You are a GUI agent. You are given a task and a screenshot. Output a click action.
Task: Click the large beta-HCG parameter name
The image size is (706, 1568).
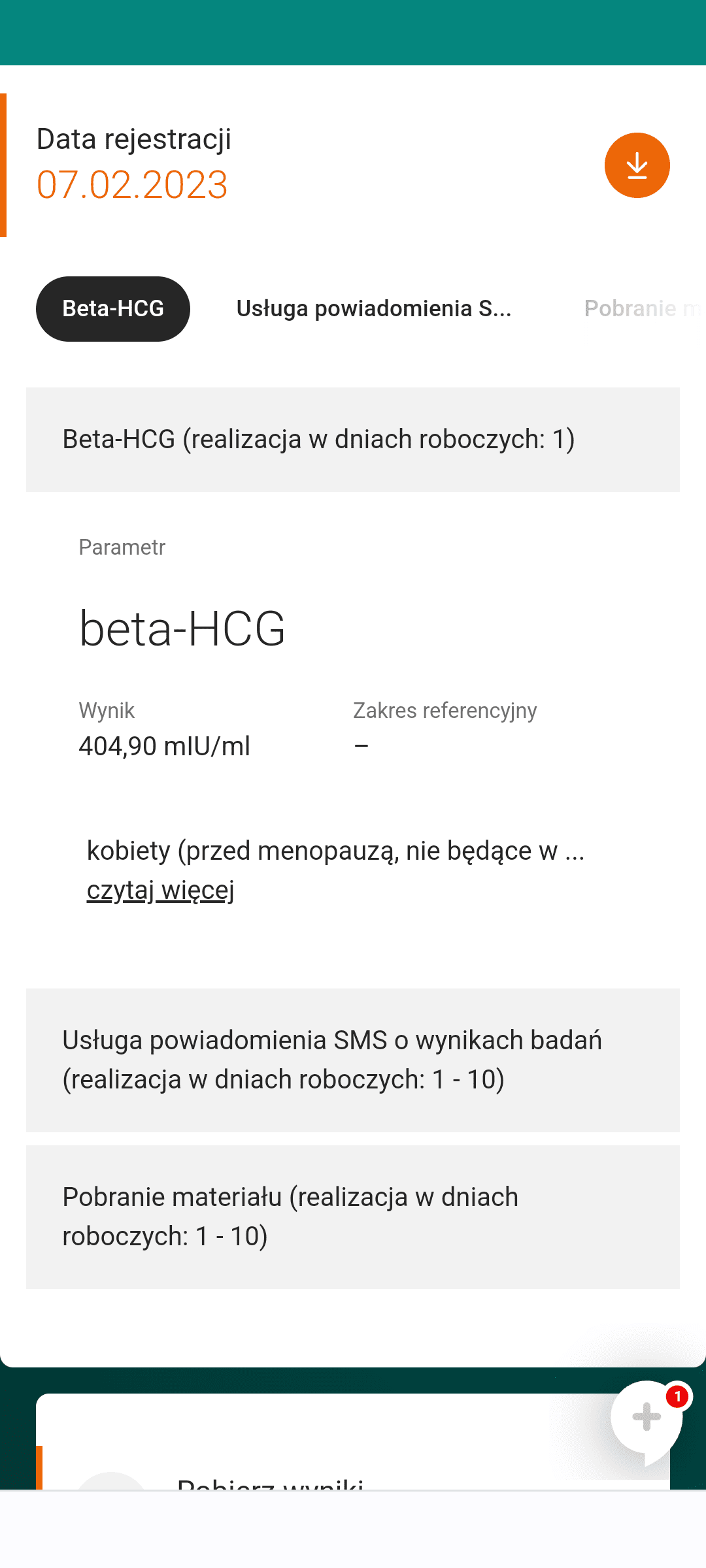(x=182, y=629)
